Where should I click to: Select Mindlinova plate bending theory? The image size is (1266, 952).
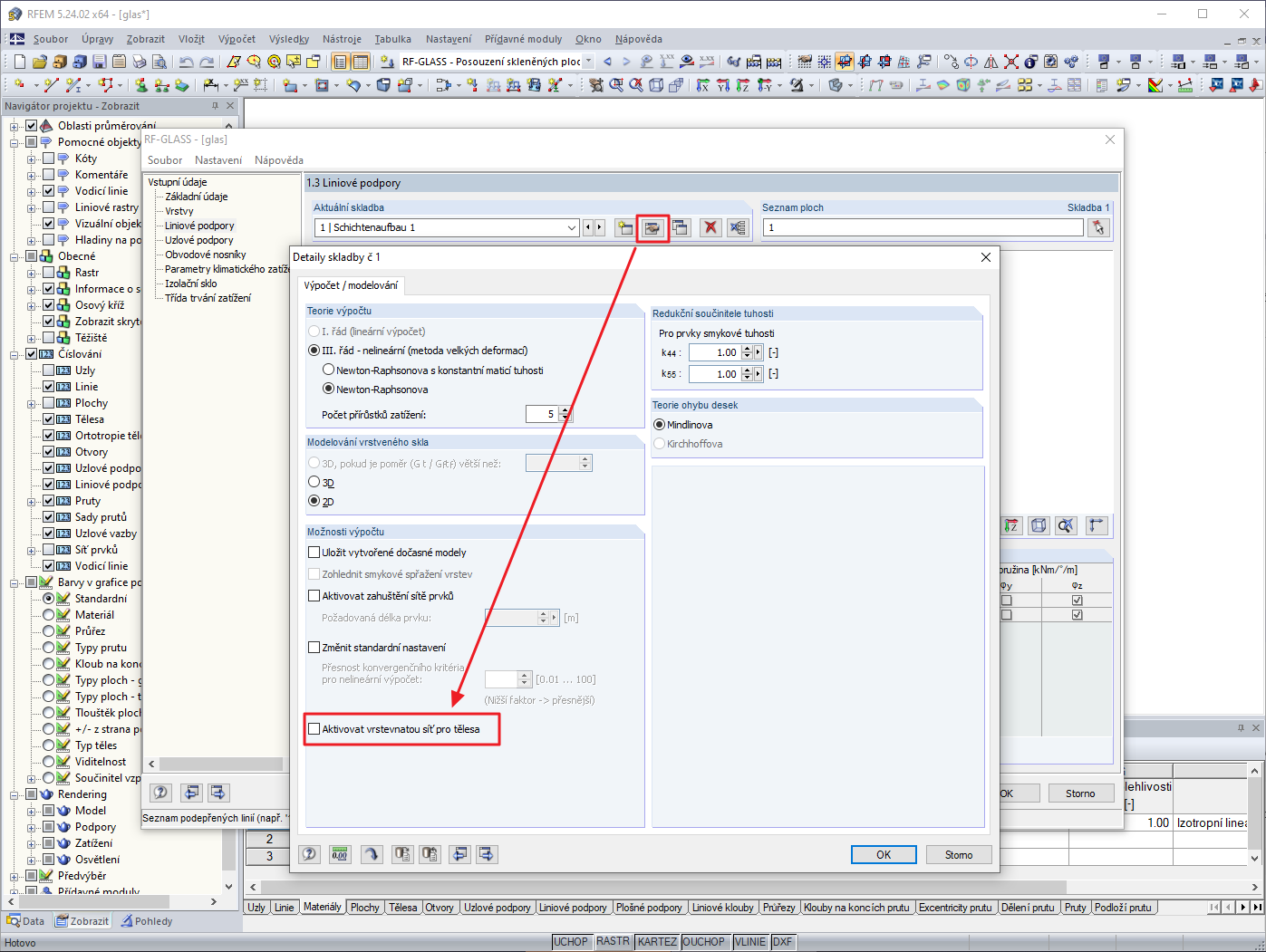point(659,425)
